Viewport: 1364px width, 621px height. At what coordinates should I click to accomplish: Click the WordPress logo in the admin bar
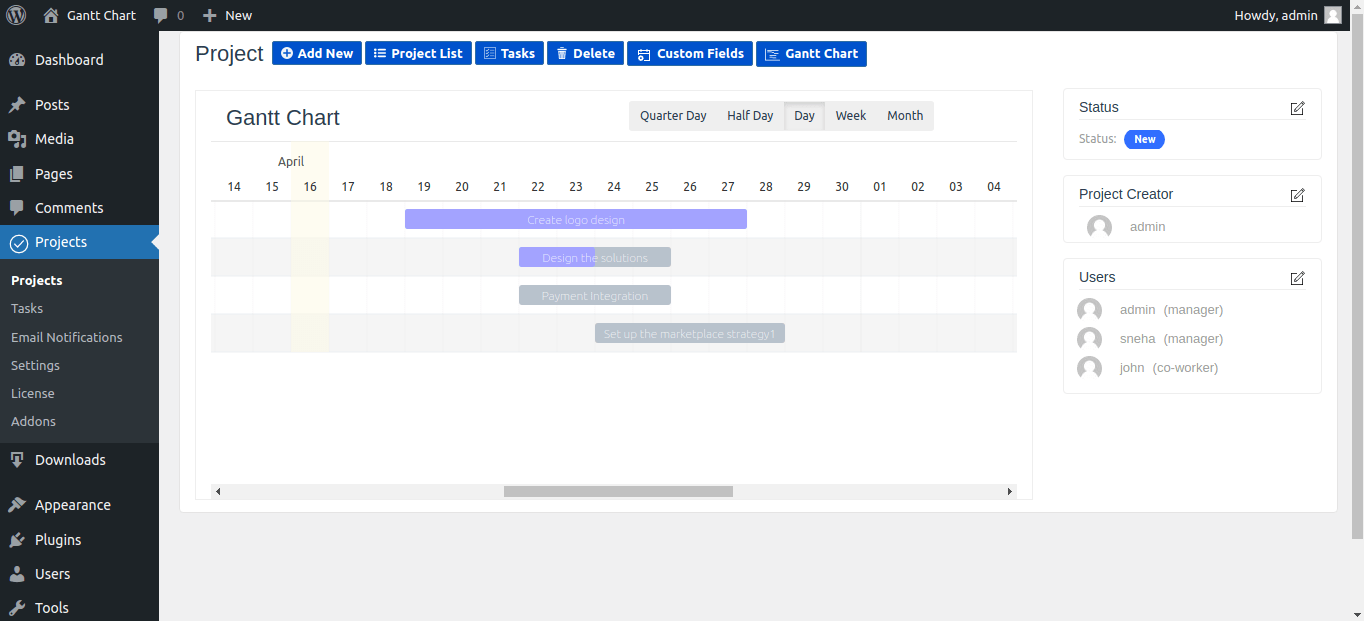coord(16,15)
